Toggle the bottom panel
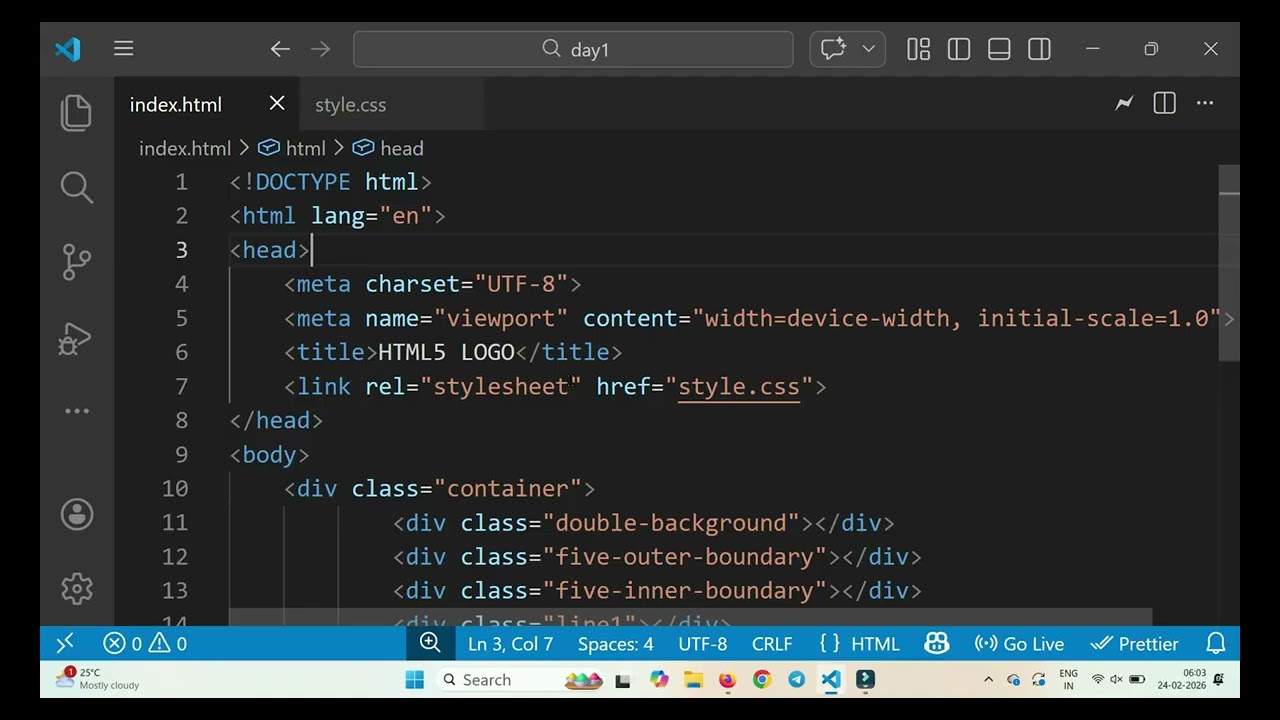 (x=999, y=49)
